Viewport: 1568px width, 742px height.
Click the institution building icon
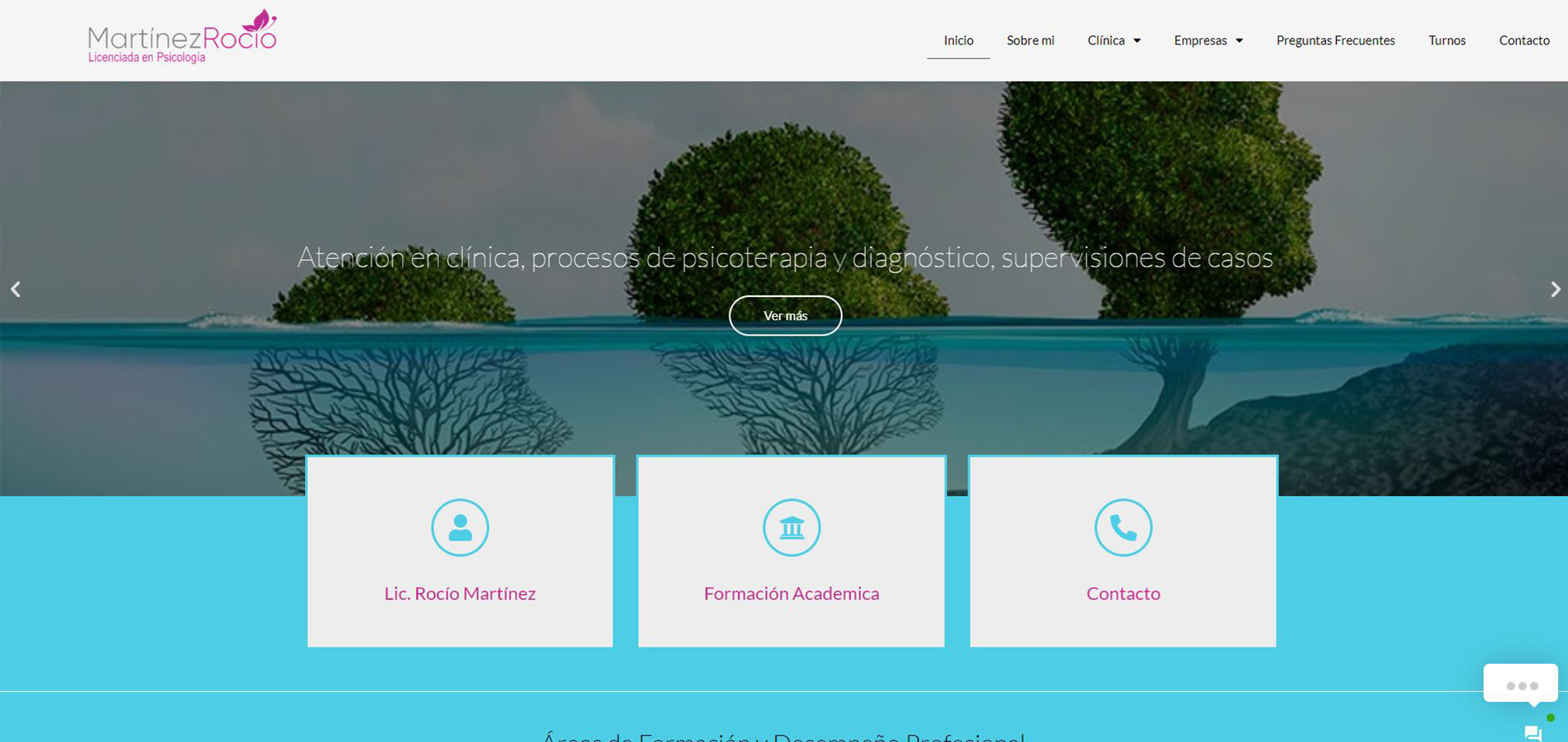tap(791, 527)
